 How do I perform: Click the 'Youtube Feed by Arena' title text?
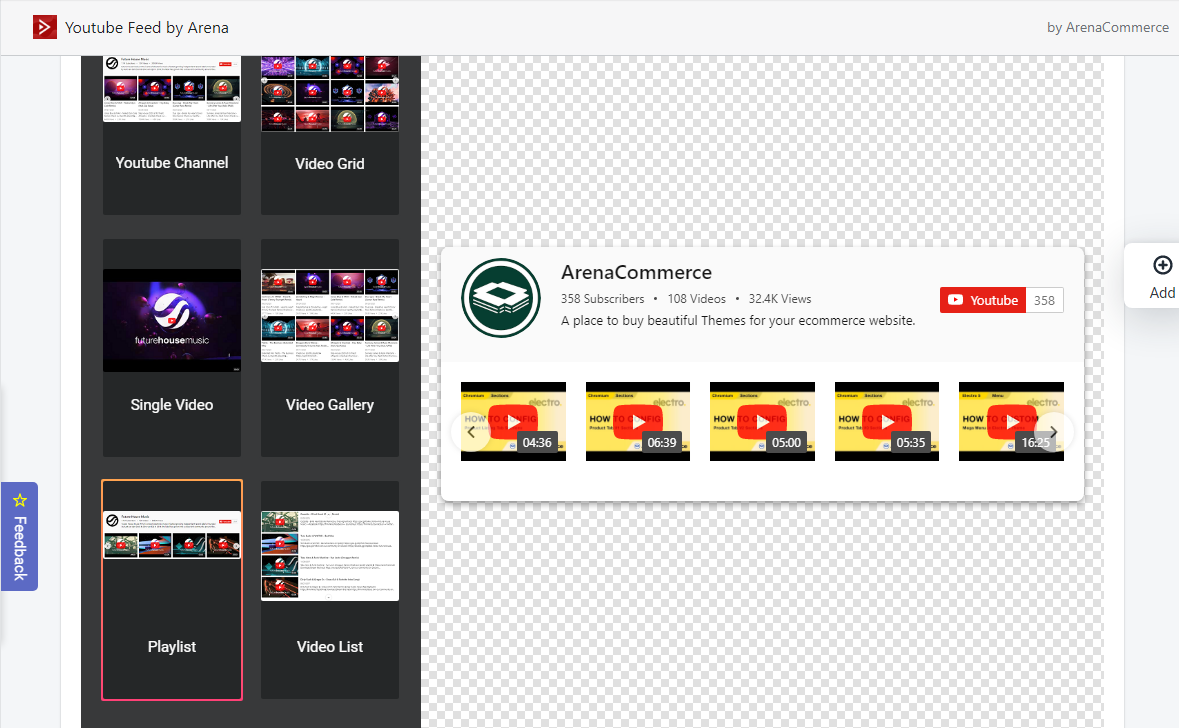pyautogui.click(x=147, y=28)
